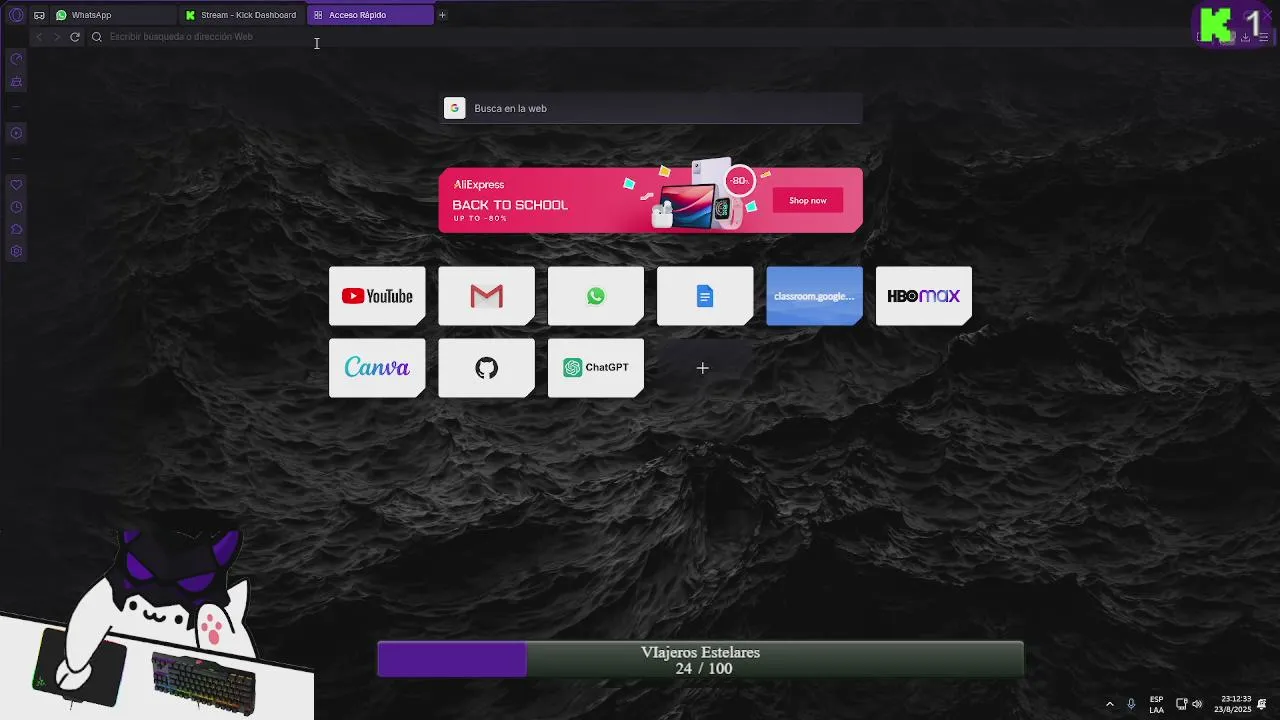Open the WhatsApp speed dial tile
The width and height of the screenshot is (1280, 720).
(596, 296)
